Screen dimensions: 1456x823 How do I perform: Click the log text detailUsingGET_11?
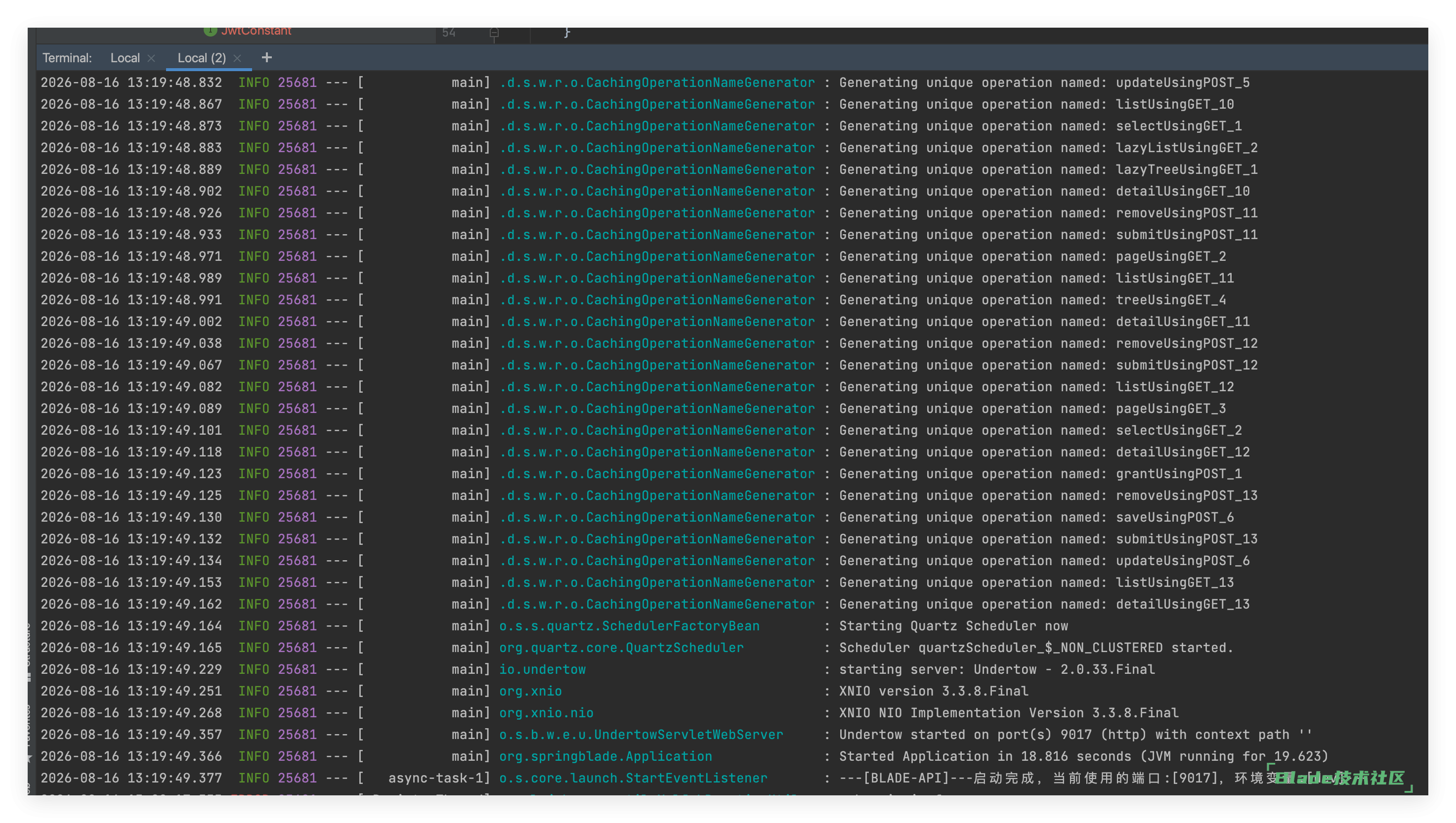point(1182,321)
